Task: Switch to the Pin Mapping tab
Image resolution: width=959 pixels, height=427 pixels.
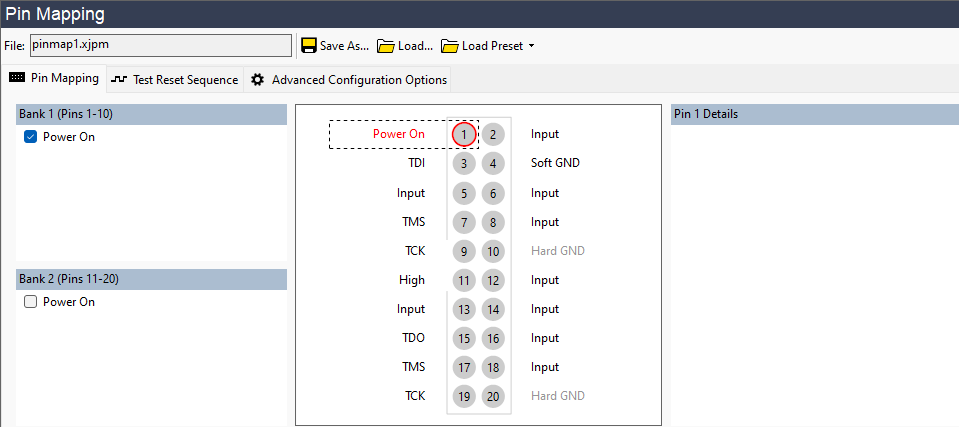Action: (x=54, y=79)
